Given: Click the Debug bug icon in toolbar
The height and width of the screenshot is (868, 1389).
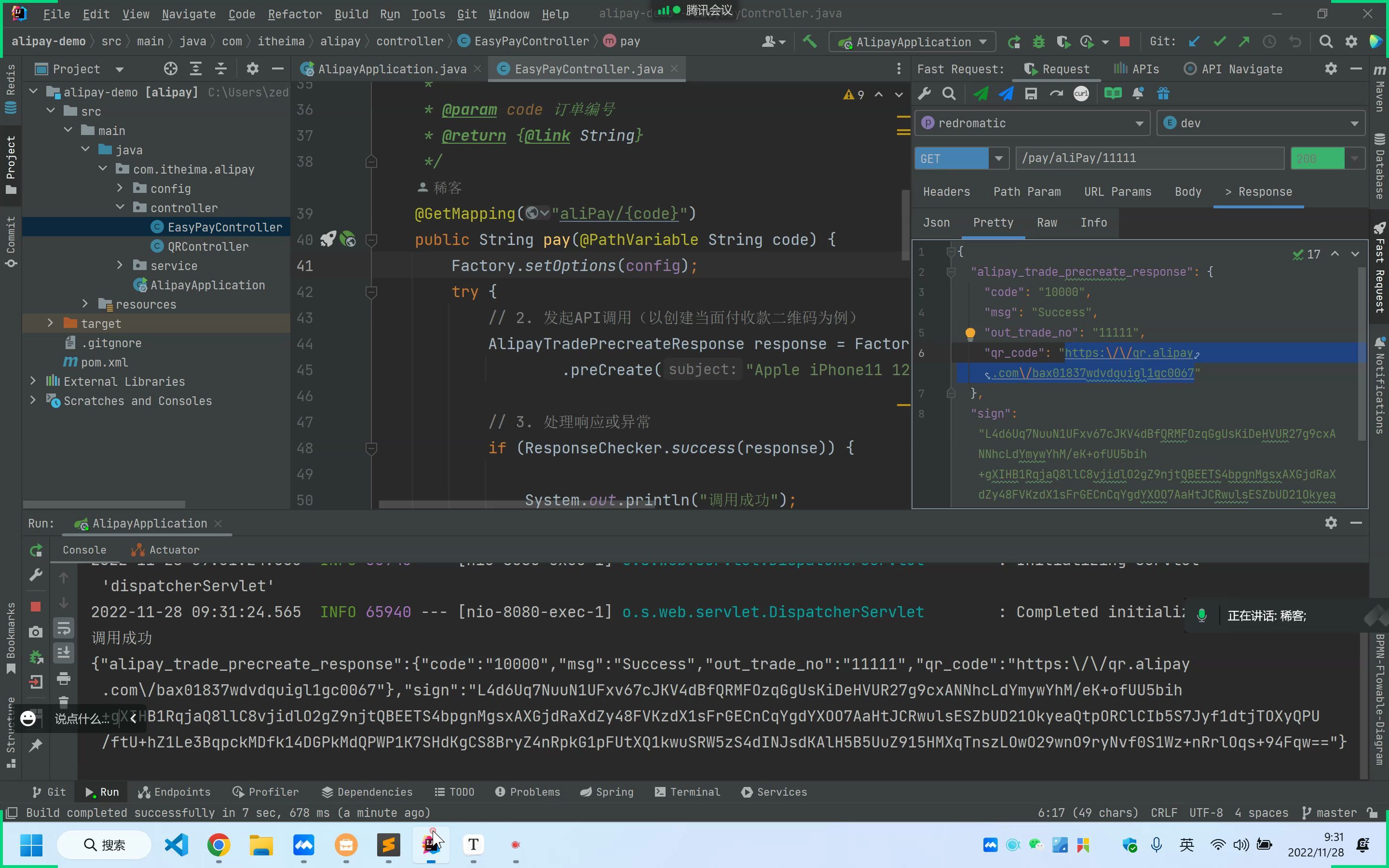Looking at the screenshot, I should 1038,42.
